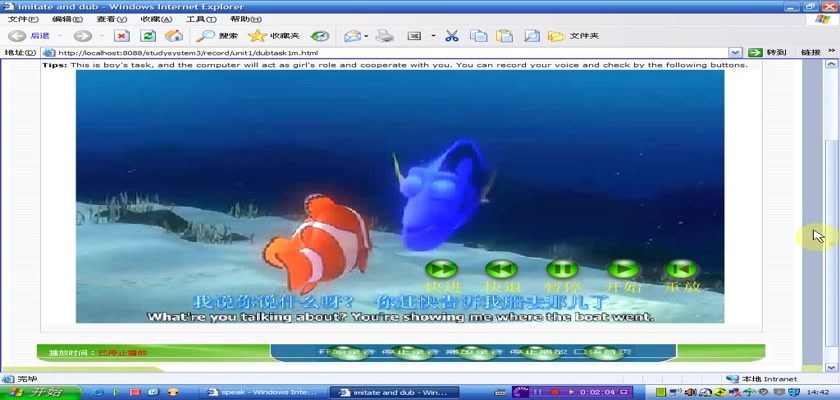Click the green play quick launch icon

coord(116,393)
